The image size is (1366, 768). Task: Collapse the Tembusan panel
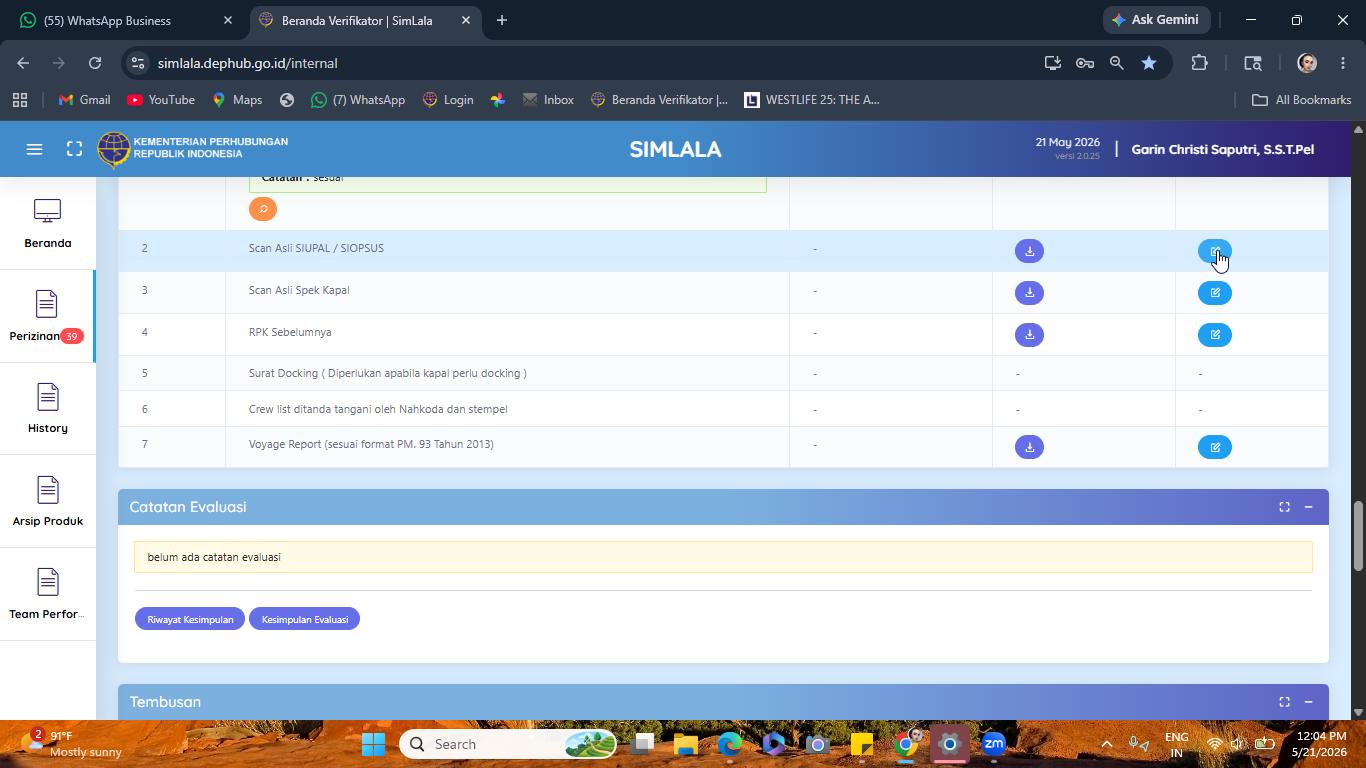coord(1308,702)
